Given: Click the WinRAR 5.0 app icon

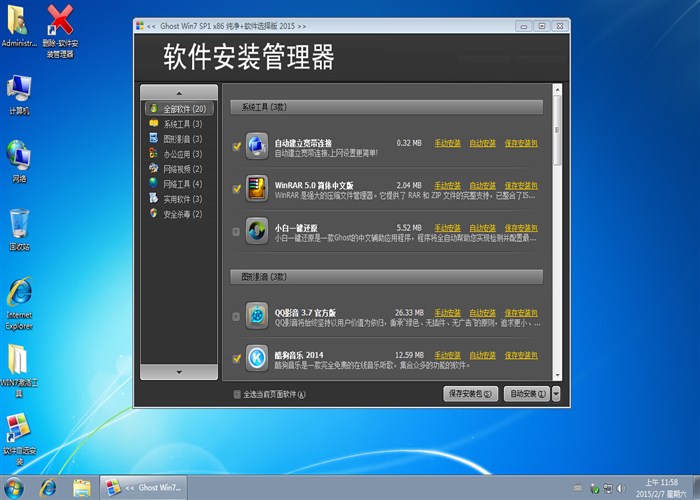Looking at the screenshot, I should pos(257,188).
